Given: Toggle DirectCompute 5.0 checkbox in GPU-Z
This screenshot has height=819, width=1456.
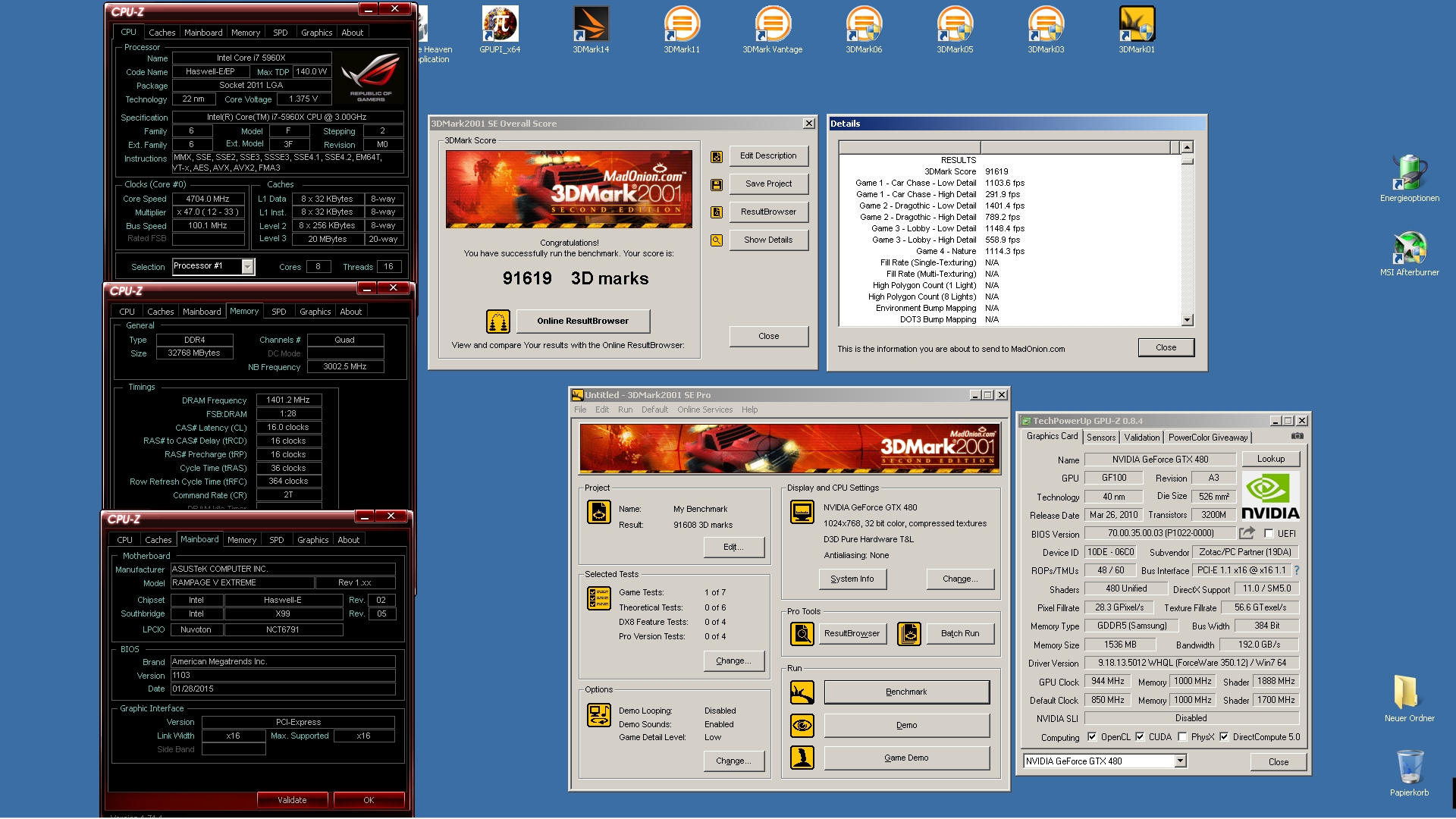Looking at the screenshot, I should (1224, 737).
